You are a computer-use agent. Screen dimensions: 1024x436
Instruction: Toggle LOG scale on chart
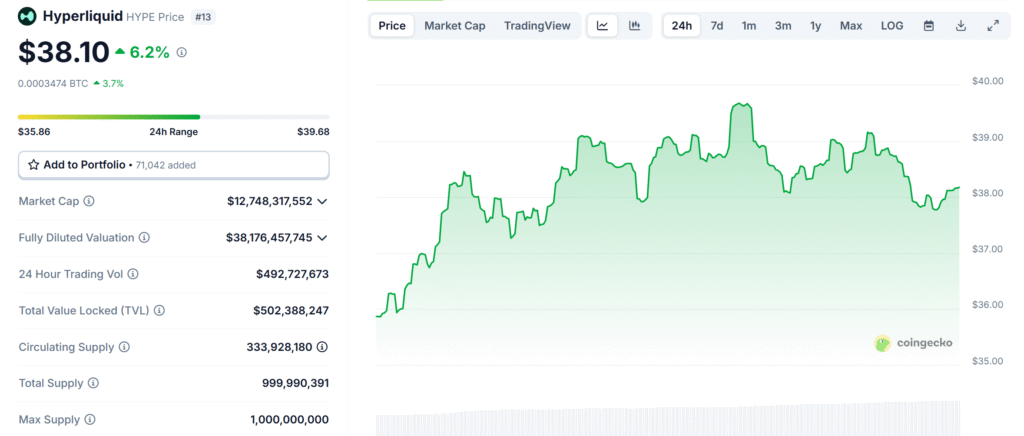(x=891, y=26)
